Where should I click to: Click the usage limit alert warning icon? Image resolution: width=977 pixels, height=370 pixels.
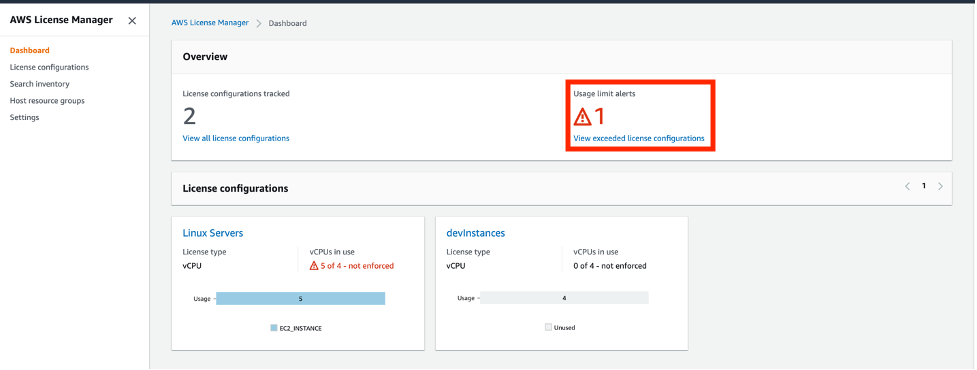pos(582,116)
